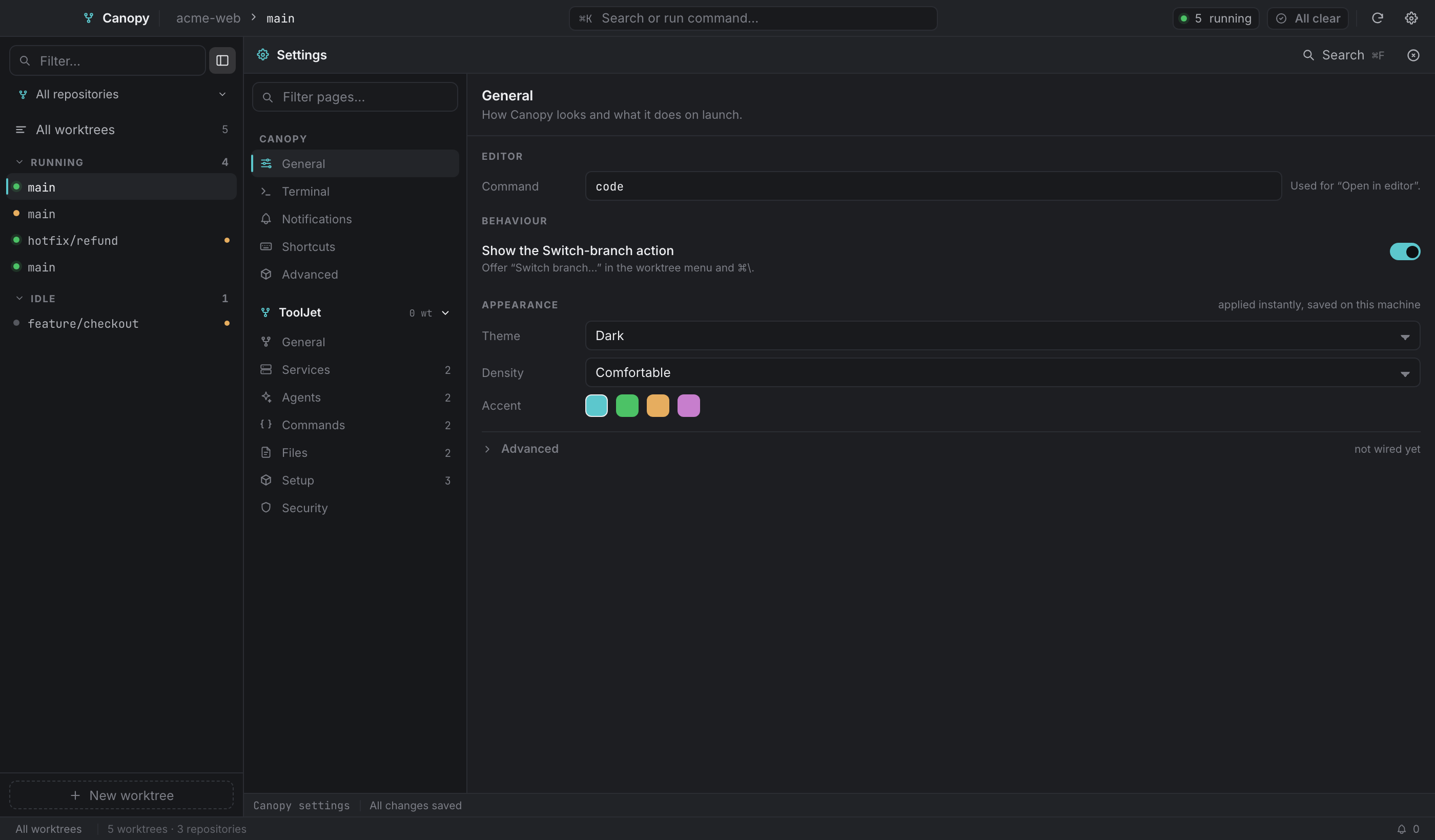Viewport: 1435px width, 840px height.
Task: Click the All clear status button
Action: pyautogui.click(x=1307, y=18)
